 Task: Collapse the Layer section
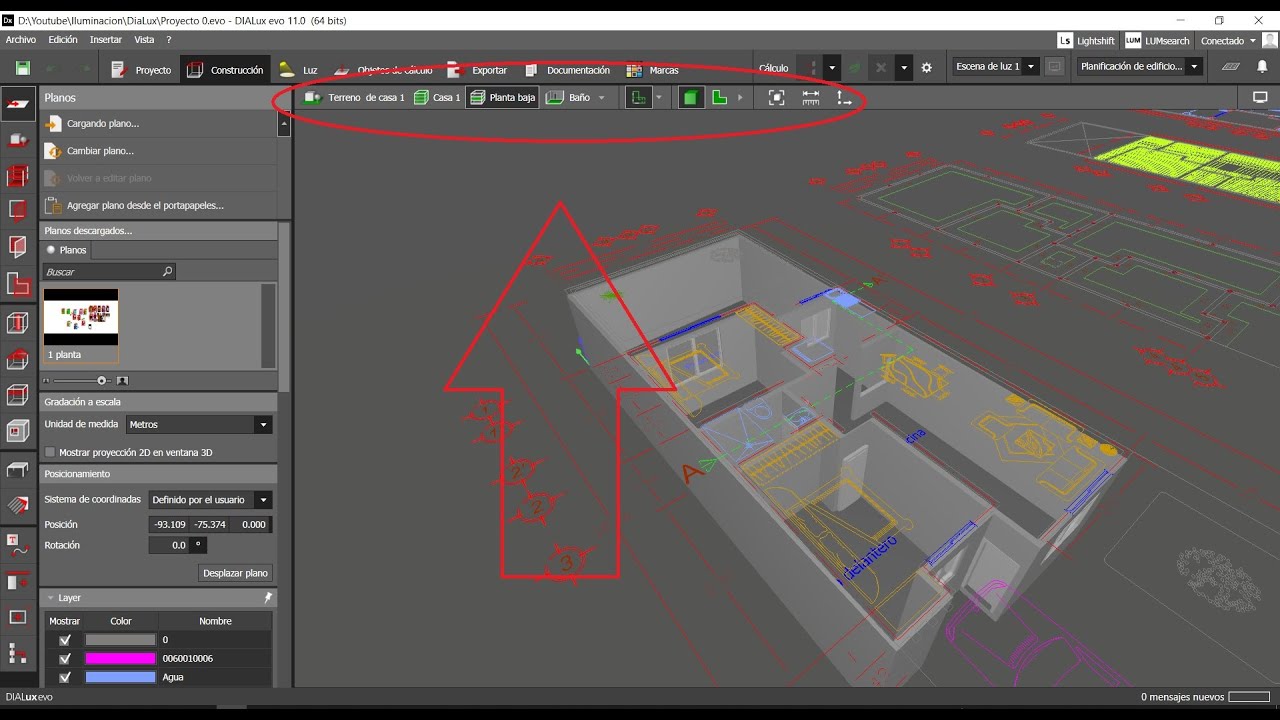51,598
